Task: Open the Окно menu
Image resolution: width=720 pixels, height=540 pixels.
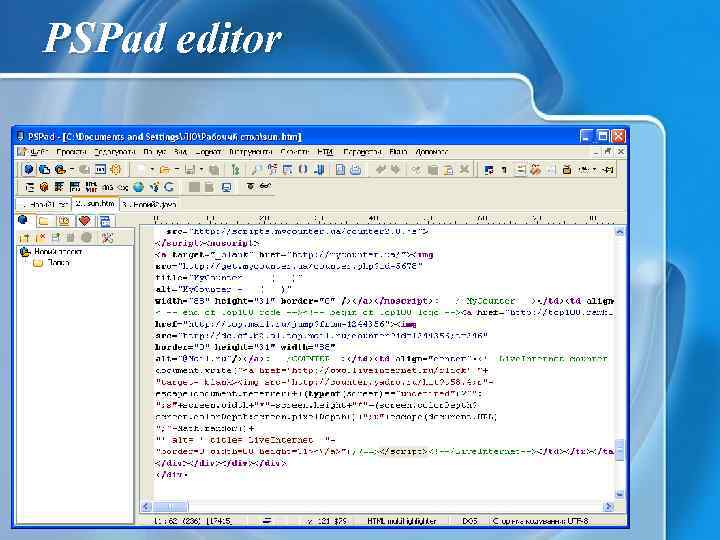Action: click(x=398, y=152)
